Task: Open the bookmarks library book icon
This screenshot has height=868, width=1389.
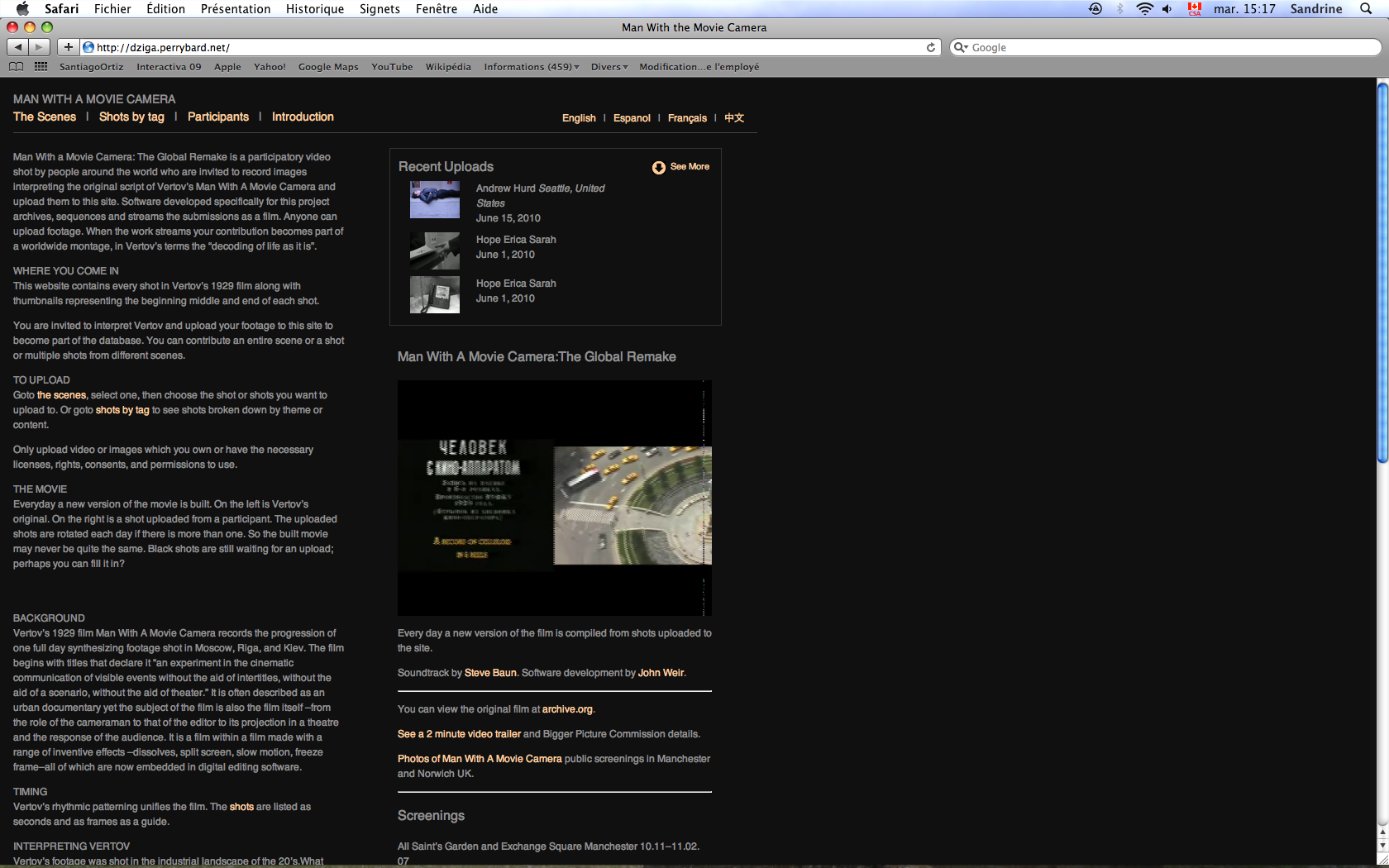Action: click(x=17, y=67)
